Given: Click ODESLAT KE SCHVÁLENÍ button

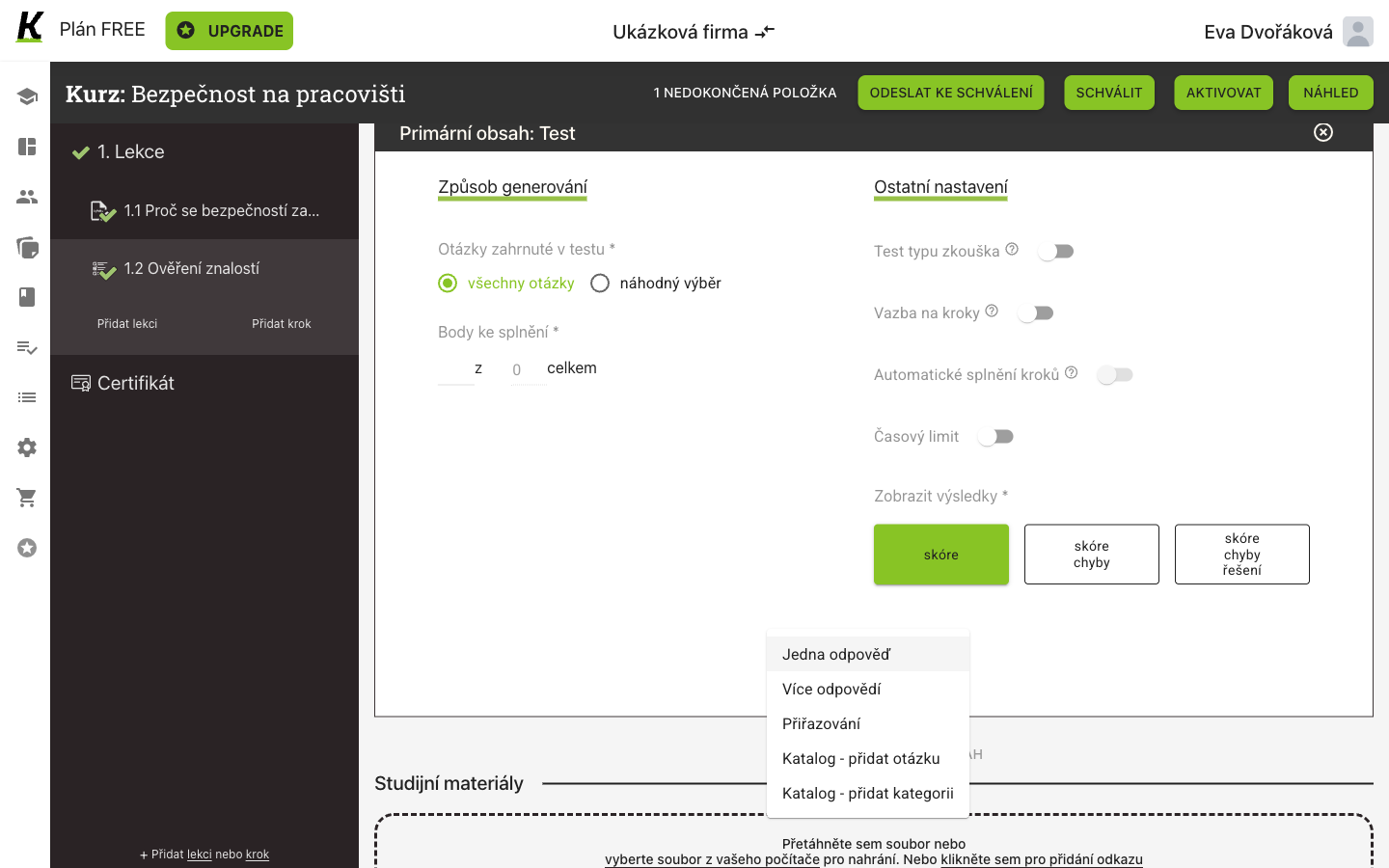Looking at the screenshot, I should [x=951, y=93].
